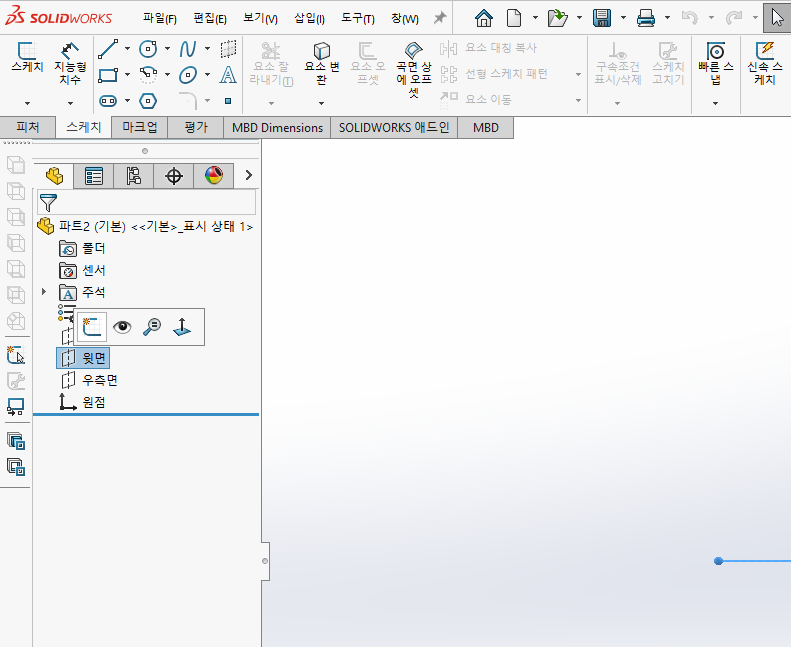Open the 빠른 스냅 dropdown arrow
Screen dimensions: 791x647
click(x=715, y=103)
